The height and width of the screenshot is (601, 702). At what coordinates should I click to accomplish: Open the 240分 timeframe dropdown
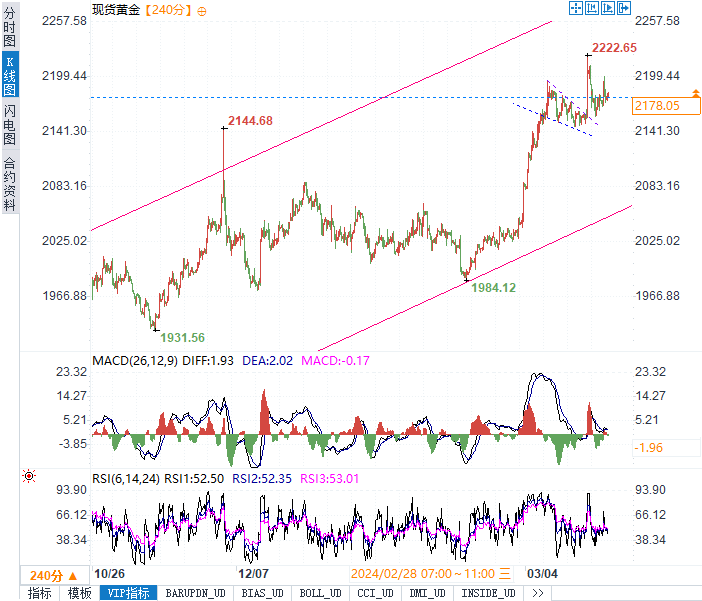54,575
